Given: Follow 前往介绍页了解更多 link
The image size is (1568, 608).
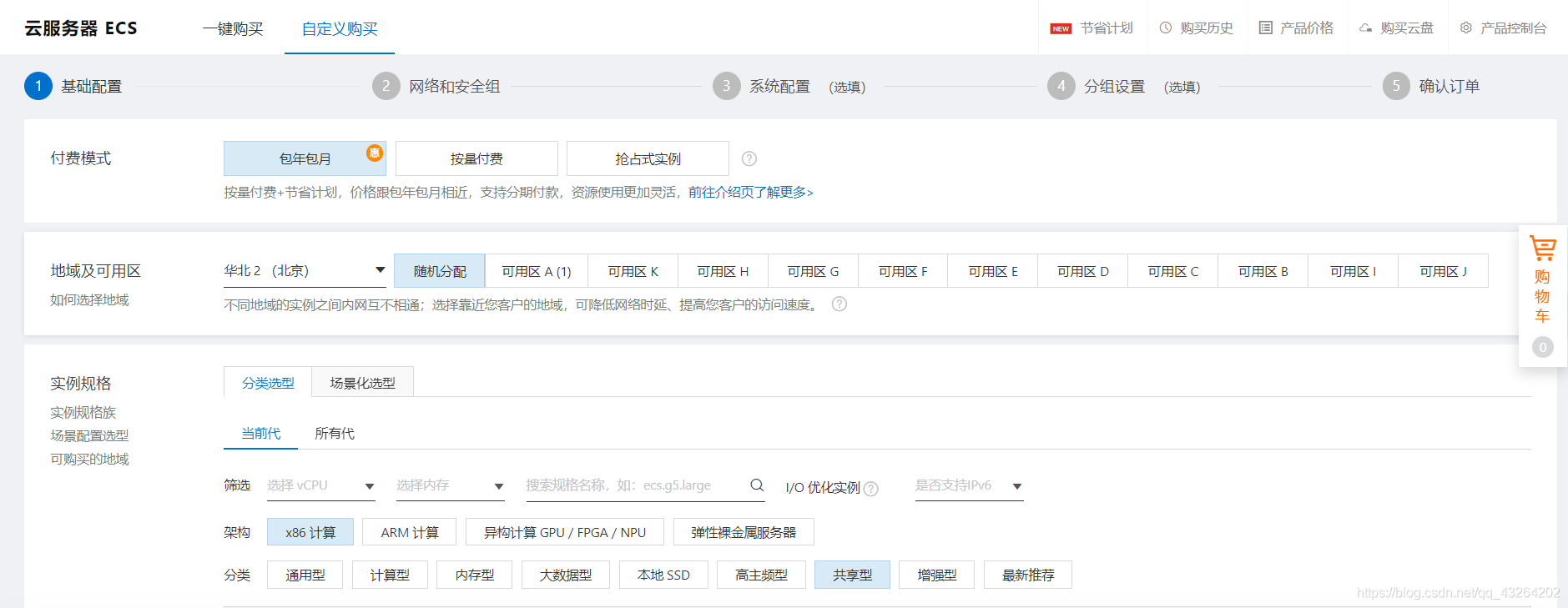Looking at the screenshot, I should [750, 192].
